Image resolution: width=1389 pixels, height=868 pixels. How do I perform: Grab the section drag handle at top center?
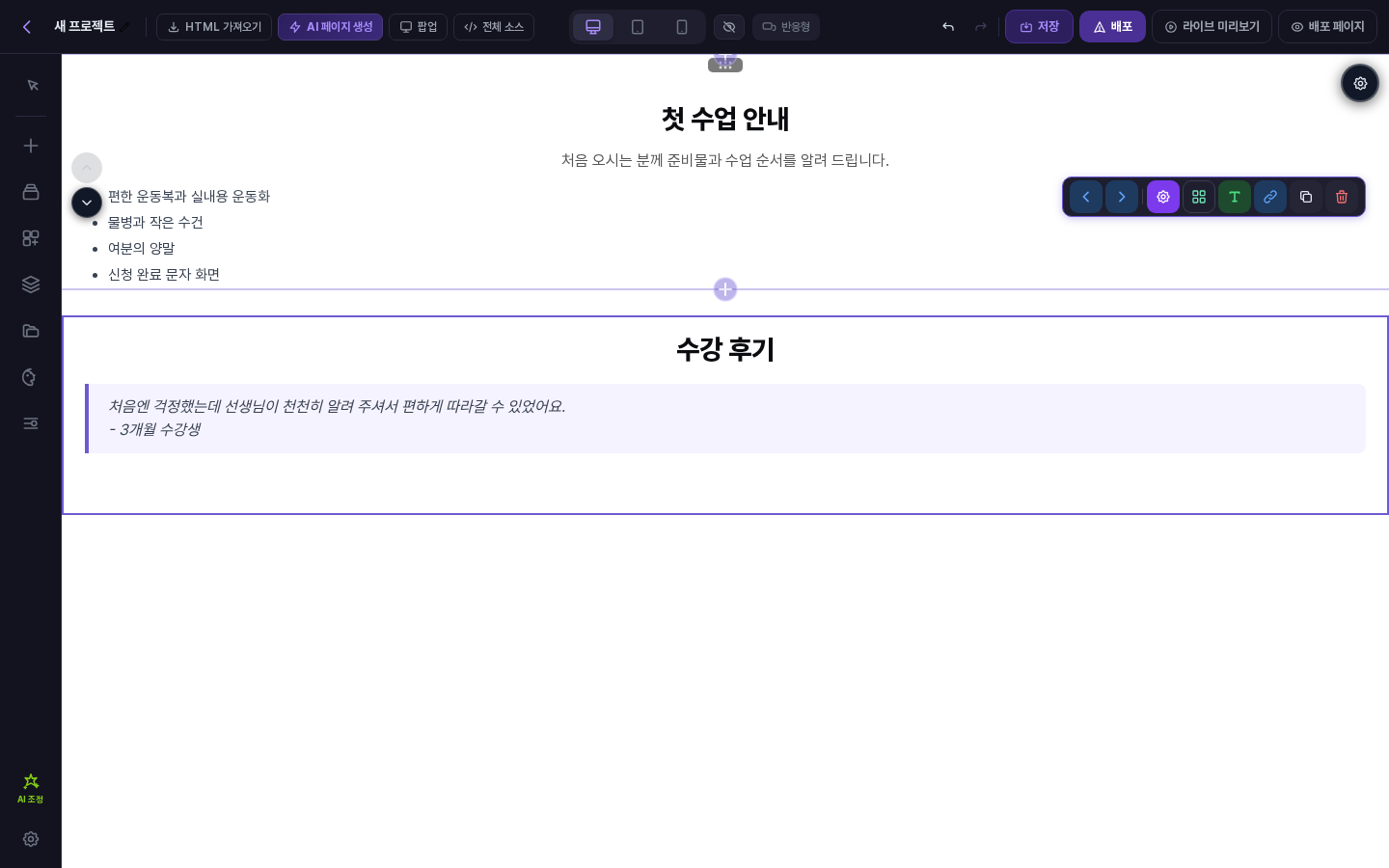point(725,66)
